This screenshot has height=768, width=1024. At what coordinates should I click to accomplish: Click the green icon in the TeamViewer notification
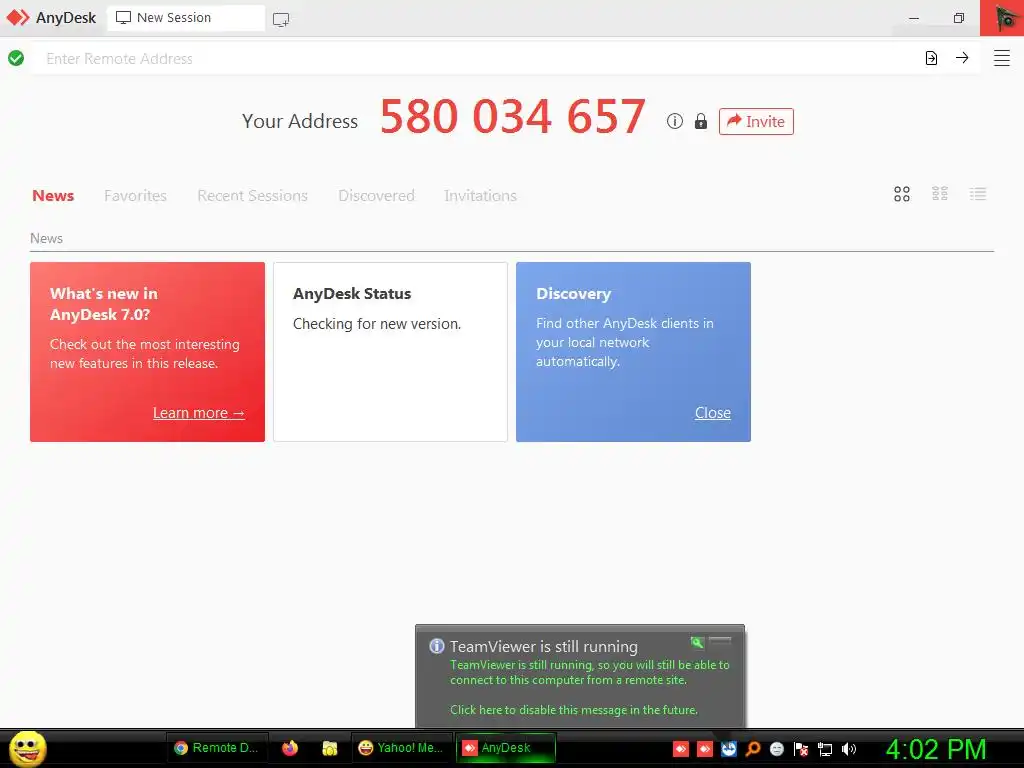pyautogui.click(x=697, y=643)
